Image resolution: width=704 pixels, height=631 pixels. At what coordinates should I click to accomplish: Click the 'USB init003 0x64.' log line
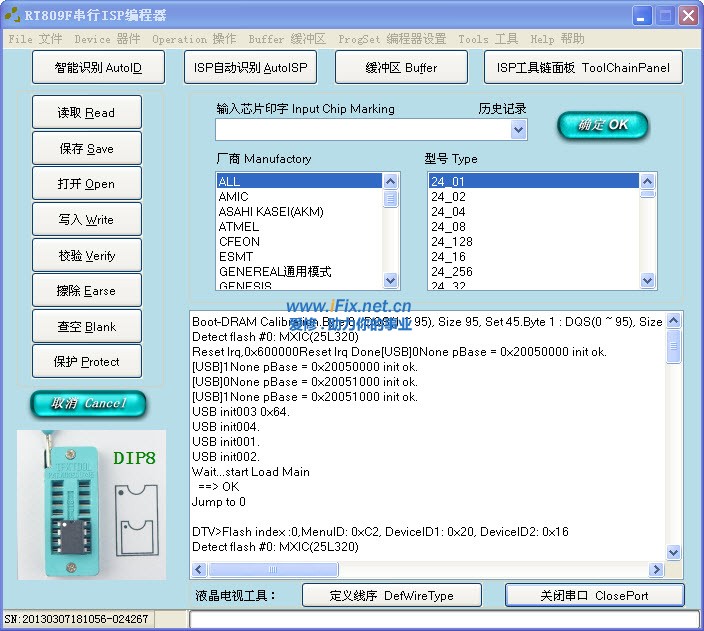(x=241, y=411)
